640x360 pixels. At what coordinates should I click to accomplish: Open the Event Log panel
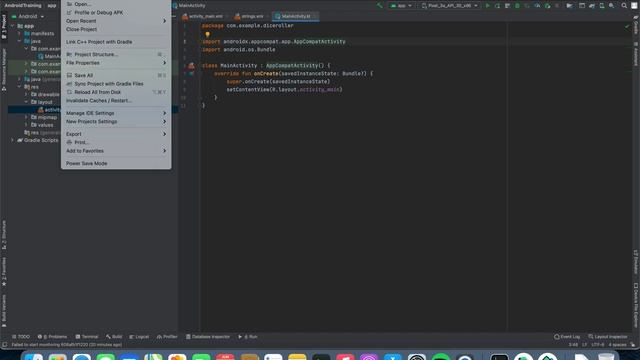[567, 337]
